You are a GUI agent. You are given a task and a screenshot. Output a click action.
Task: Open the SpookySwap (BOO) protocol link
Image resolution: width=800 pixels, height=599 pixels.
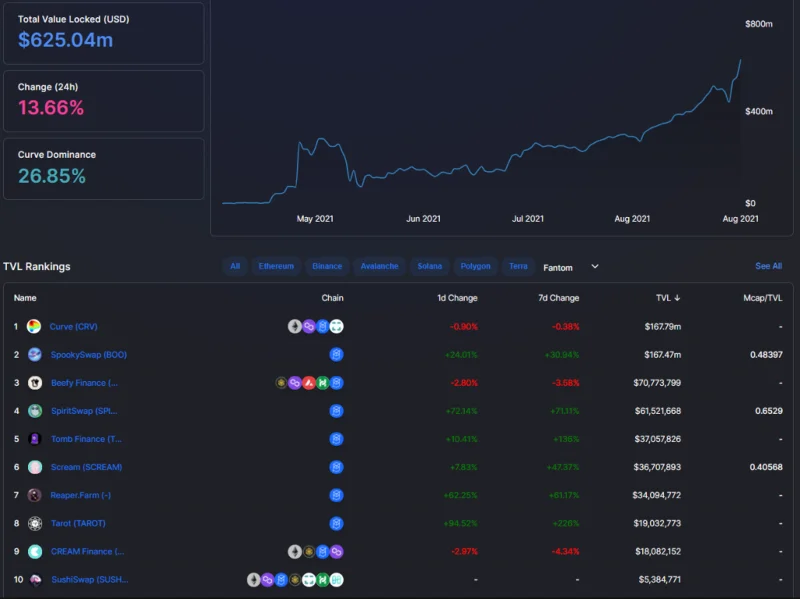89,355
